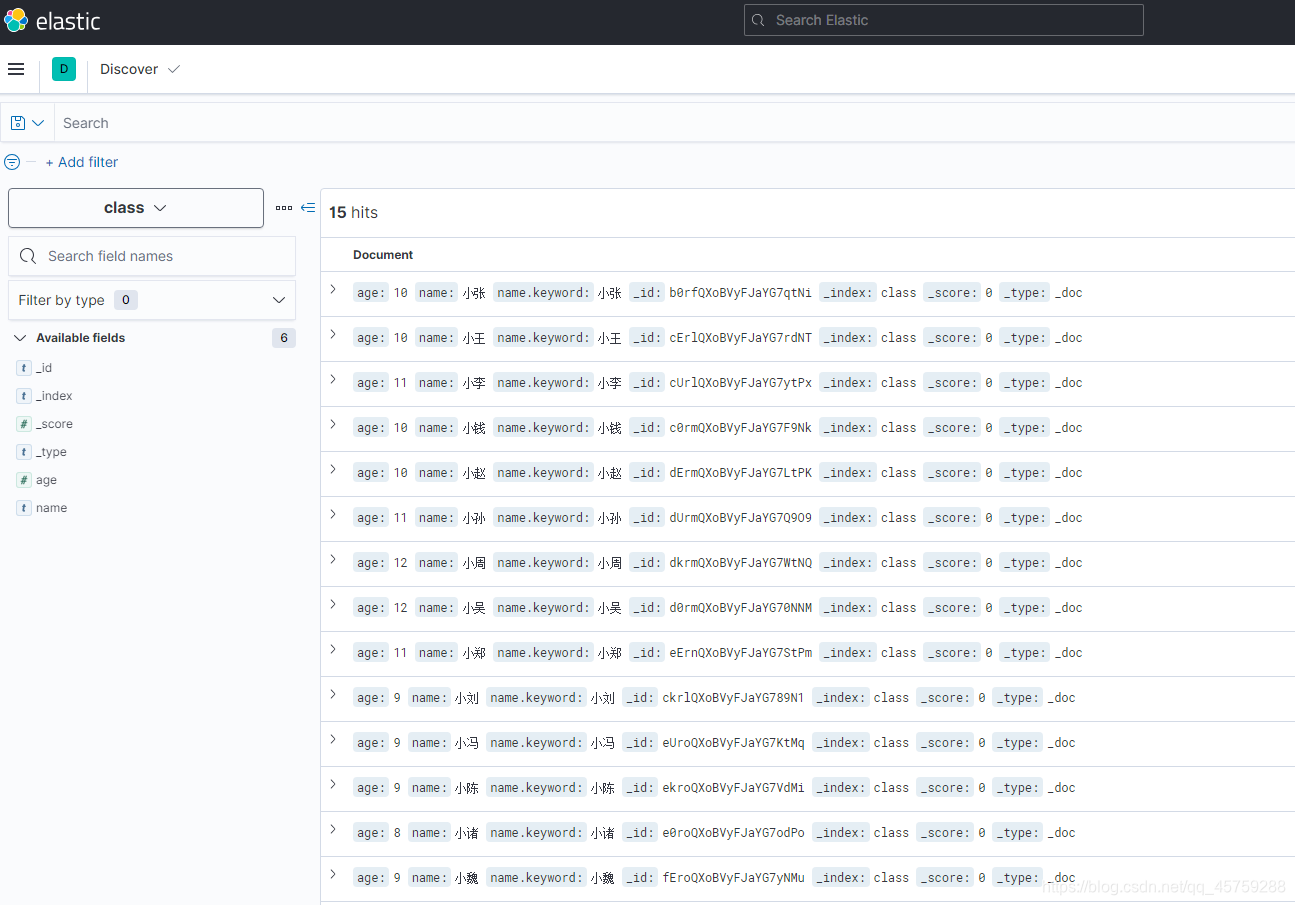The width and height of the screenshot is (1295, 905).
Task: Click the id b0rfQXoBVyFJaYG7qtNi
Action: [x=740, y=293]
